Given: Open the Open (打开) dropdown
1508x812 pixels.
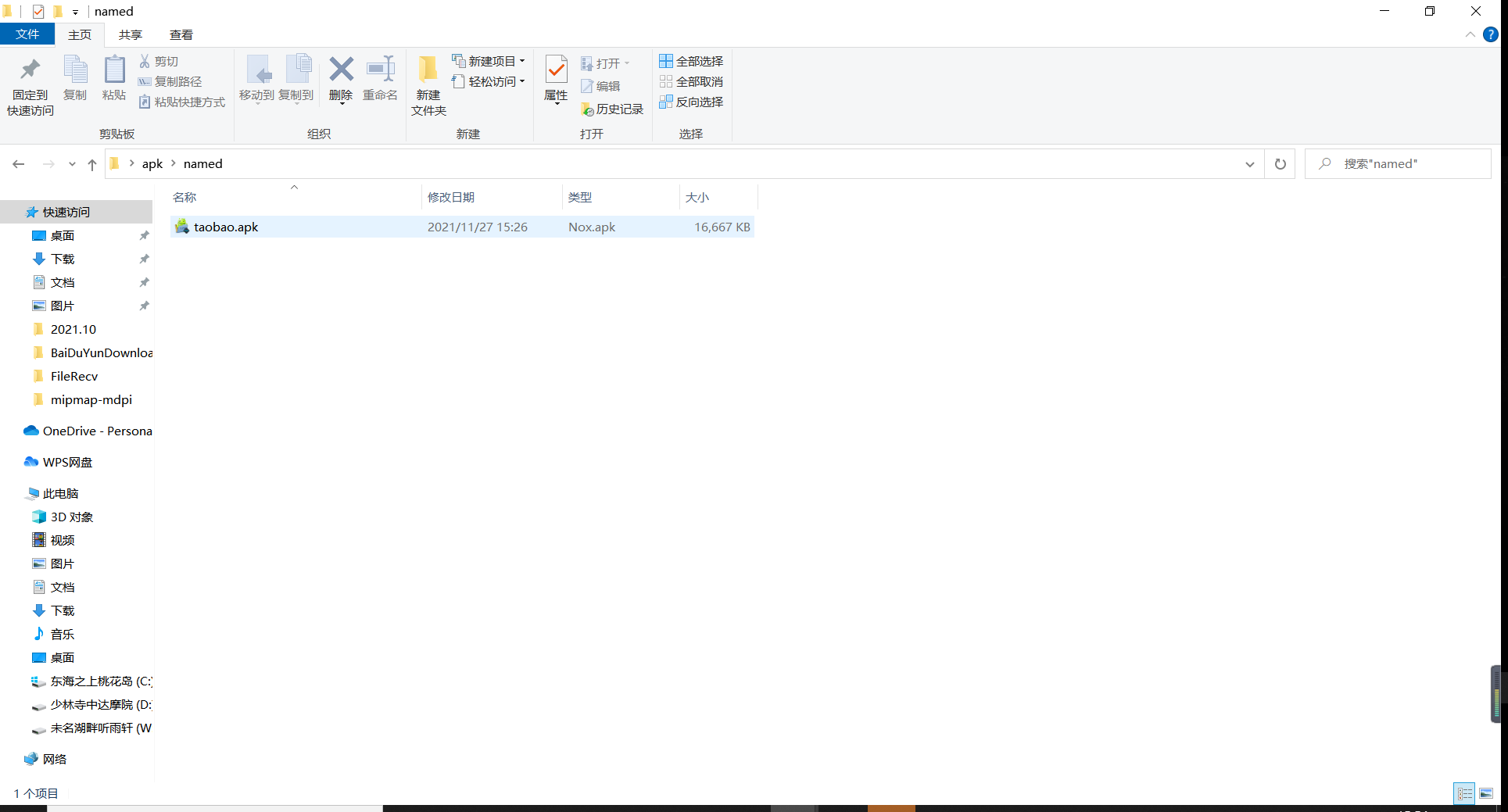Looking at the screenshot, I should click(606, 63).
